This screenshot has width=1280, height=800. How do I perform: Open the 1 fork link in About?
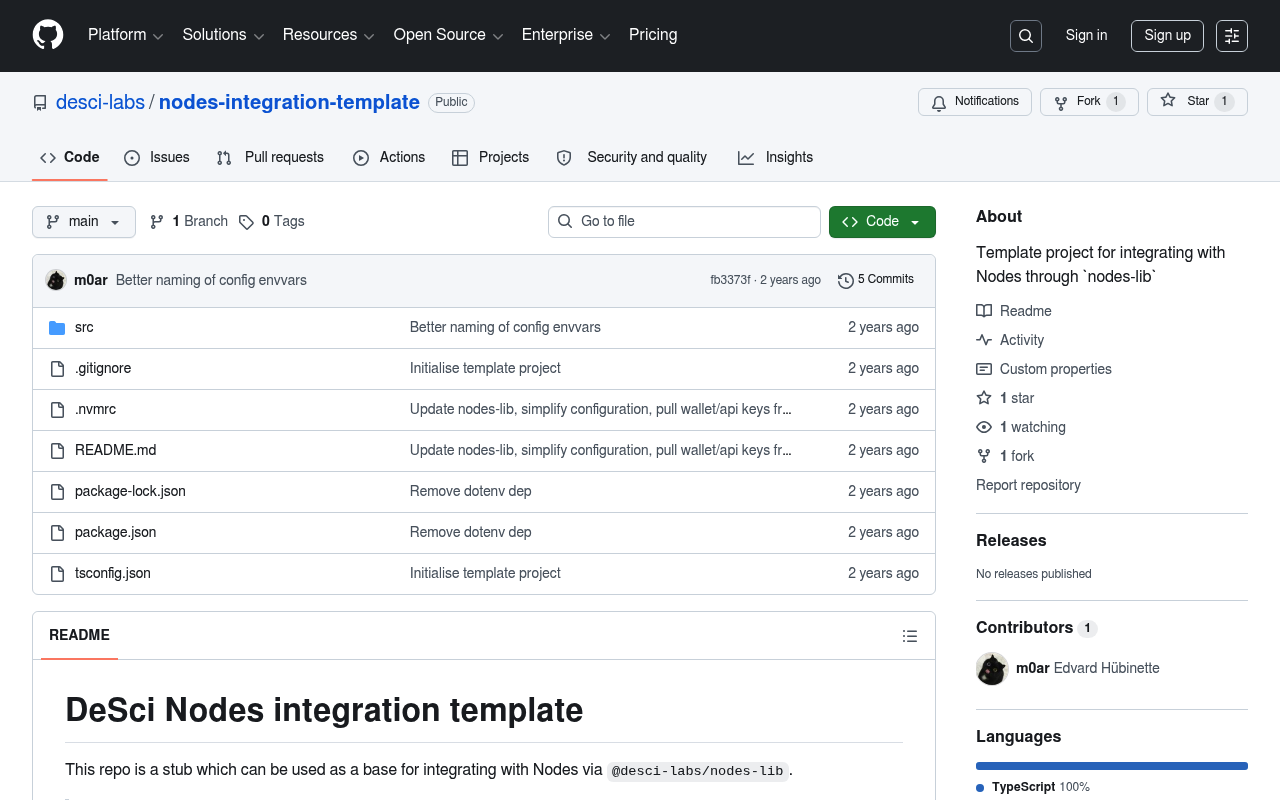[x=1005, y=456]
